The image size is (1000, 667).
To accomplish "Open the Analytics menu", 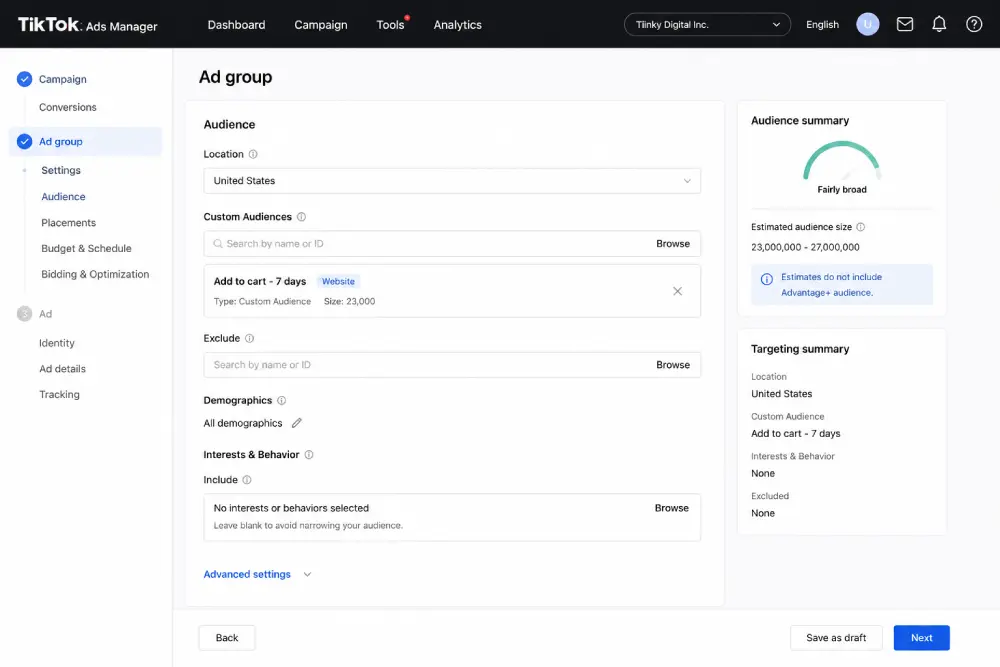I will [457, 25].
